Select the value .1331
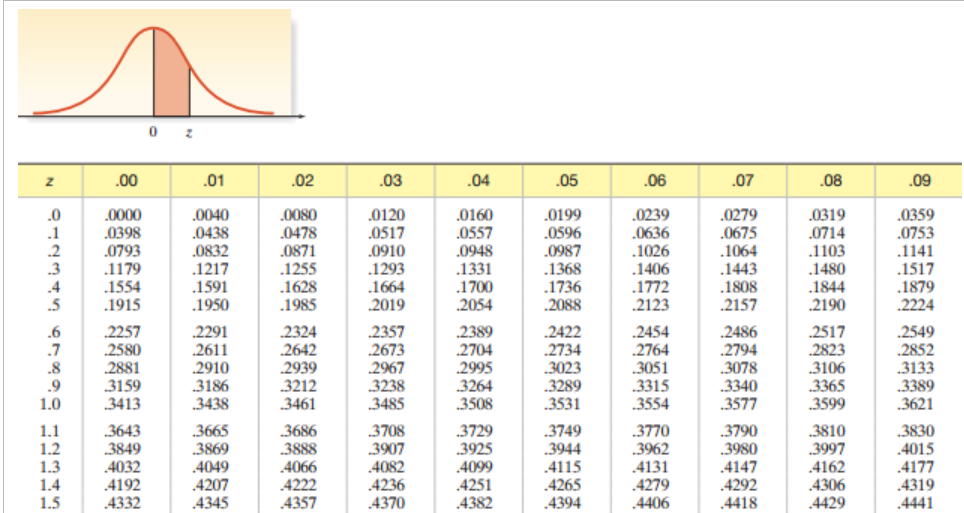964x513 pixels. pos(475,269)
